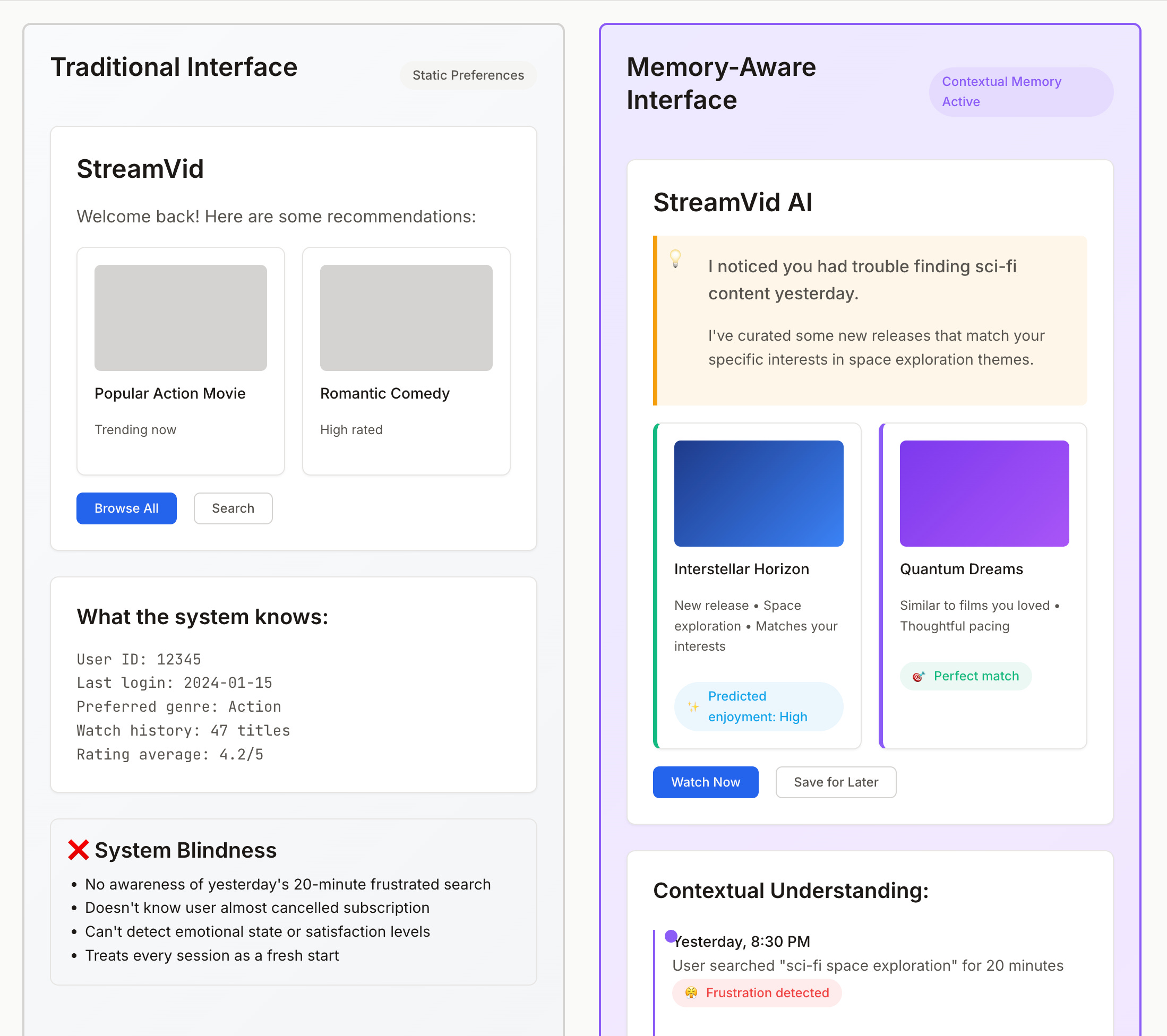The height and width of the screenshot is (1036, 1167).
Task: Click the red X System Blindness icon
Action: pyautogui.click(x=78, y=850)
